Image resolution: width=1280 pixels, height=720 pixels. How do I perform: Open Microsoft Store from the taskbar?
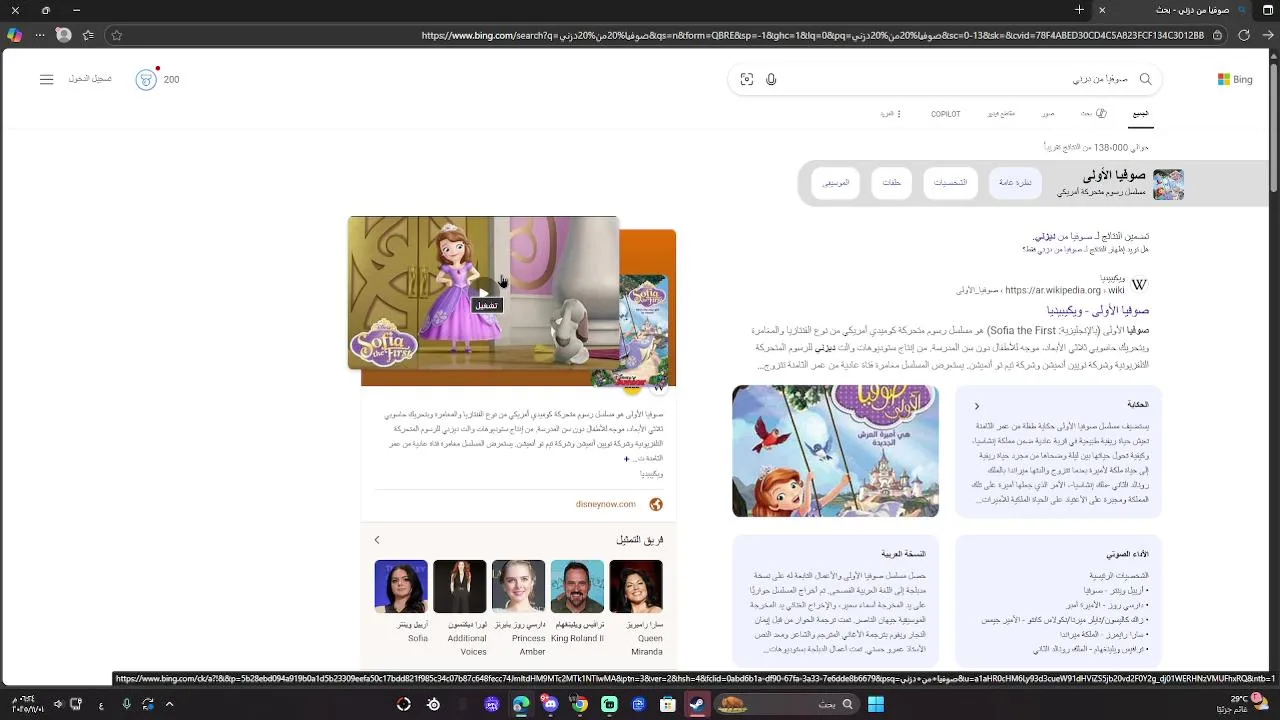[668, 704]
